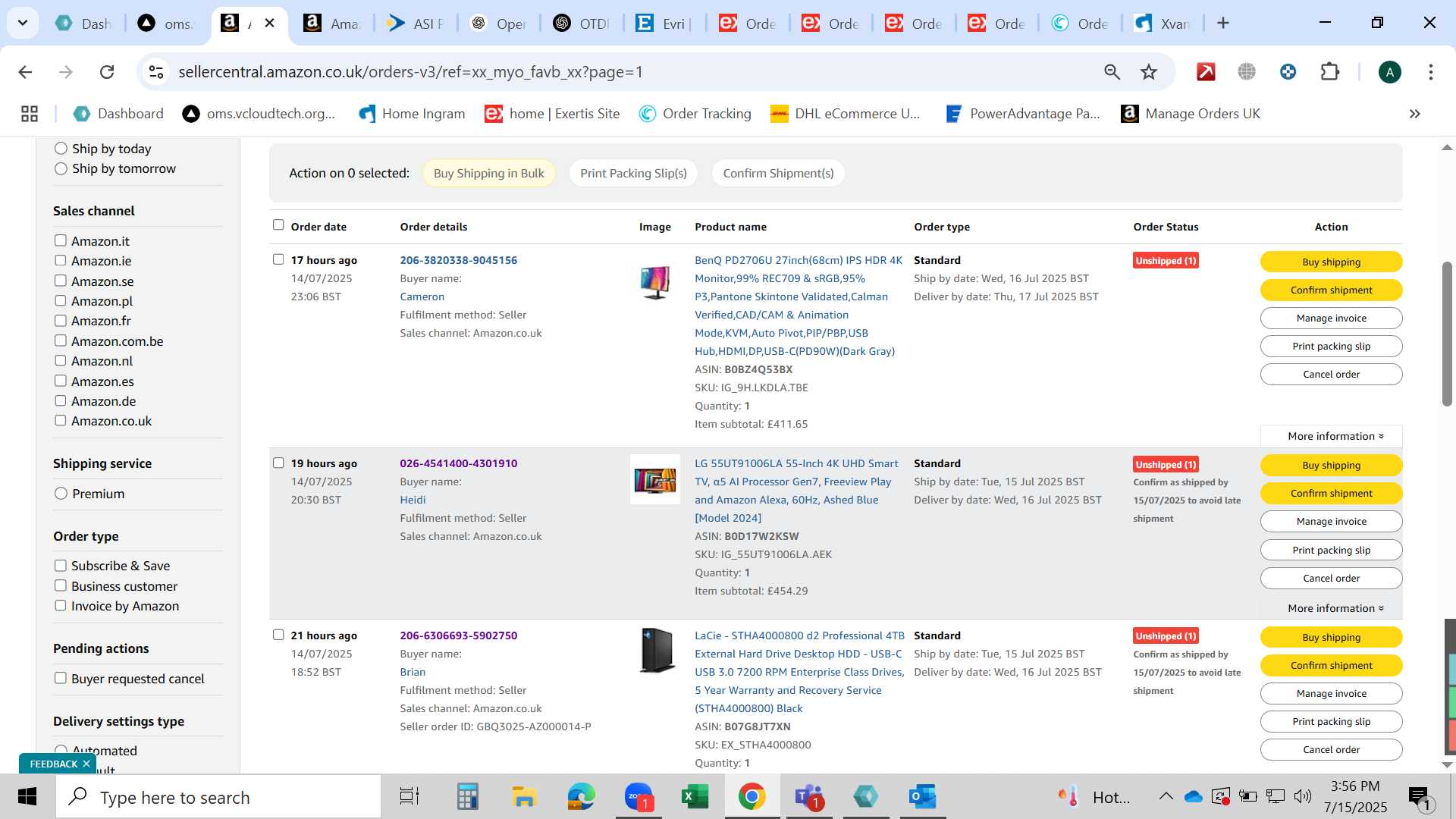Click LaCie hard drive product thumbnail
The height and width of the screenshot is (819, 1456).
click(x=656, y=651)
